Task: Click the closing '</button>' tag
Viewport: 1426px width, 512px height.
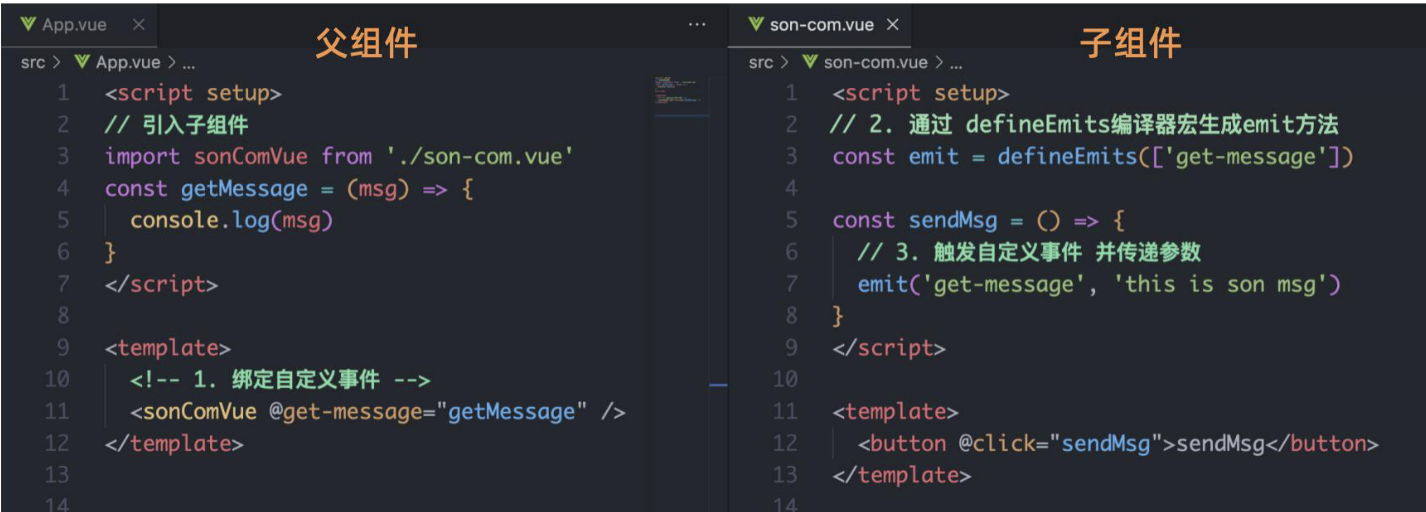Action: pyautogui.click(x=1322, y=444)
